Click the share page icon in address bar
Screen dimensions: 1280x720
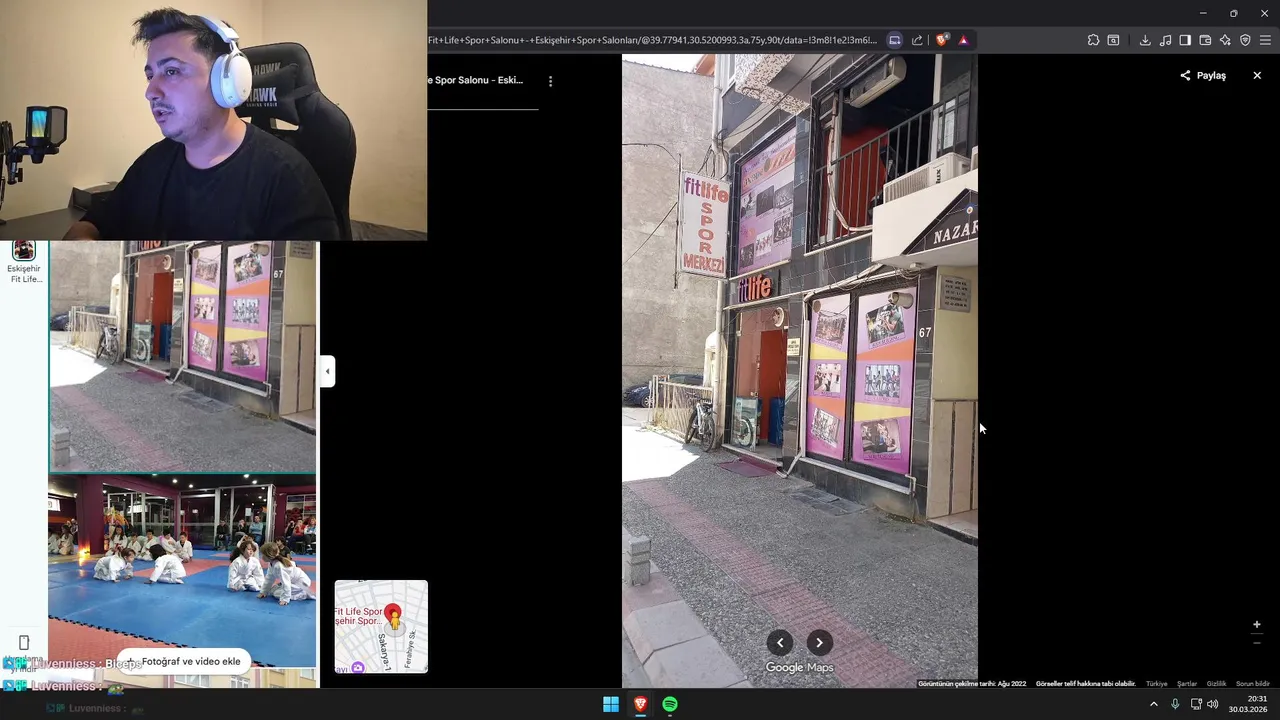917,40
